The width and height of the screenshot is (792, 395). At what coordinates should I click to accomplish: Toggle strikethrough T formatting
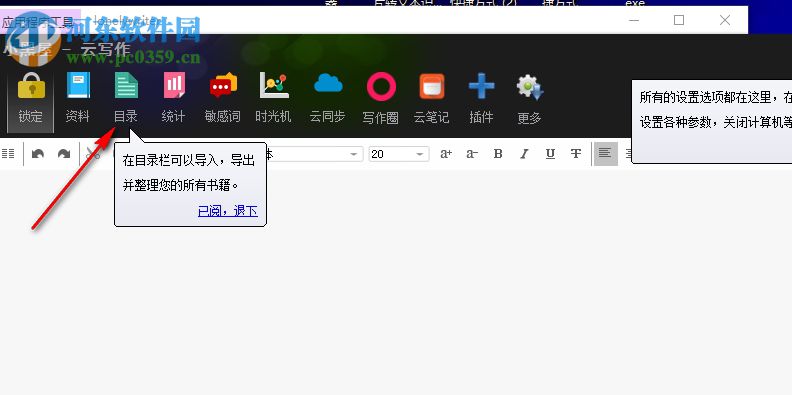coord(576,154)
